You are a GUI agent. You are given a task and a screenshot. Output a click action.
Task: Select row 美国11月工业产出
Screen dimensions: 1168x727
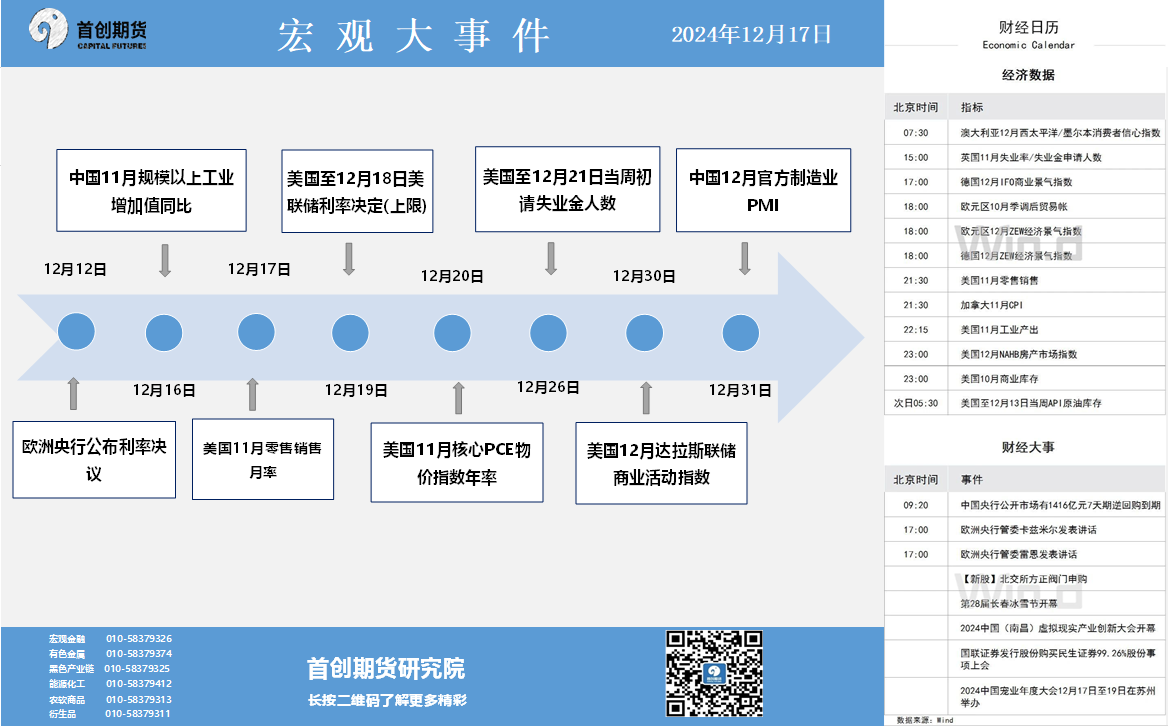pyautogui.click(x=1025, y=329)
